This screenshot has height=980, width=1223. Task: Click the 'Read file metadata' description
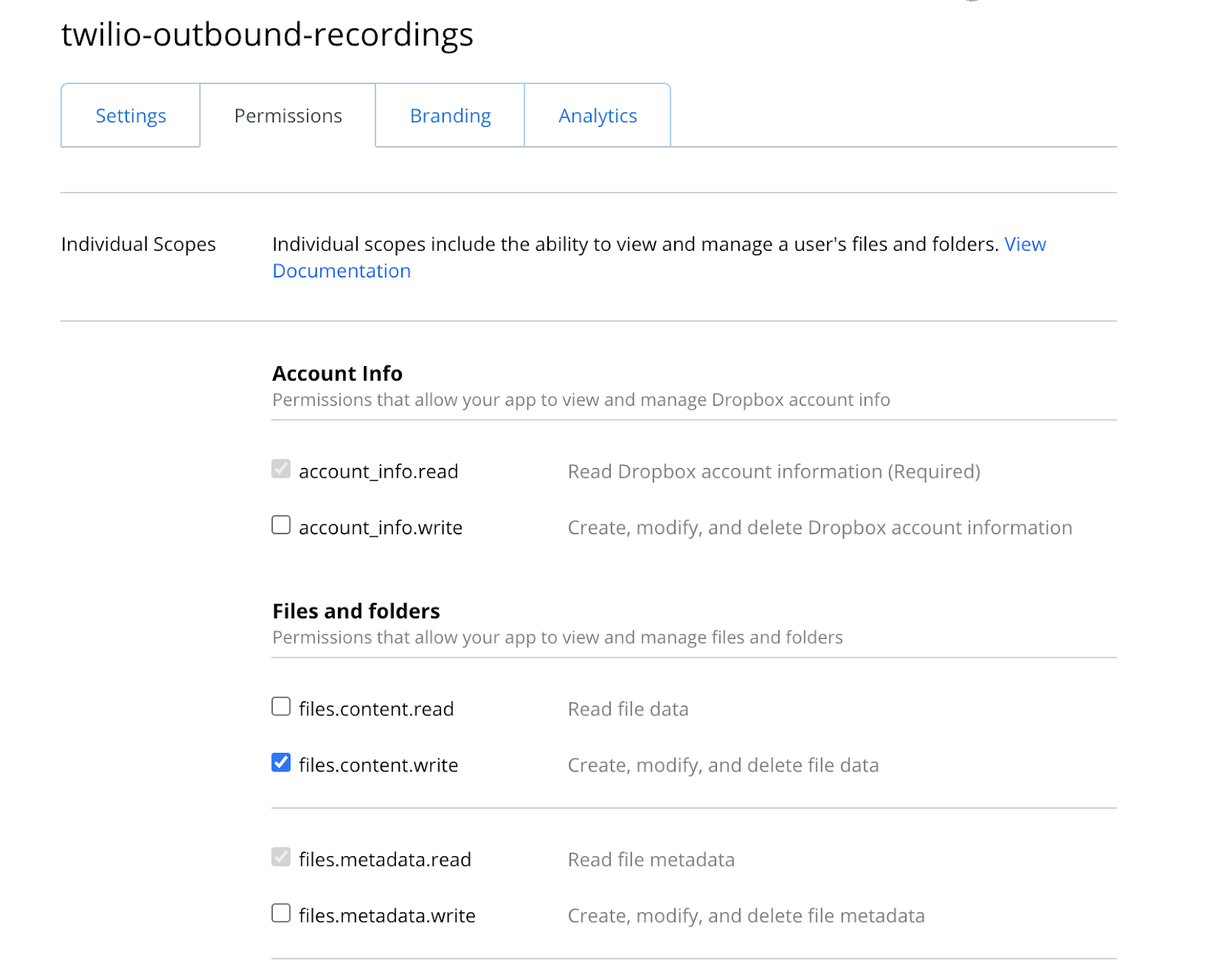tap(651, 859)
